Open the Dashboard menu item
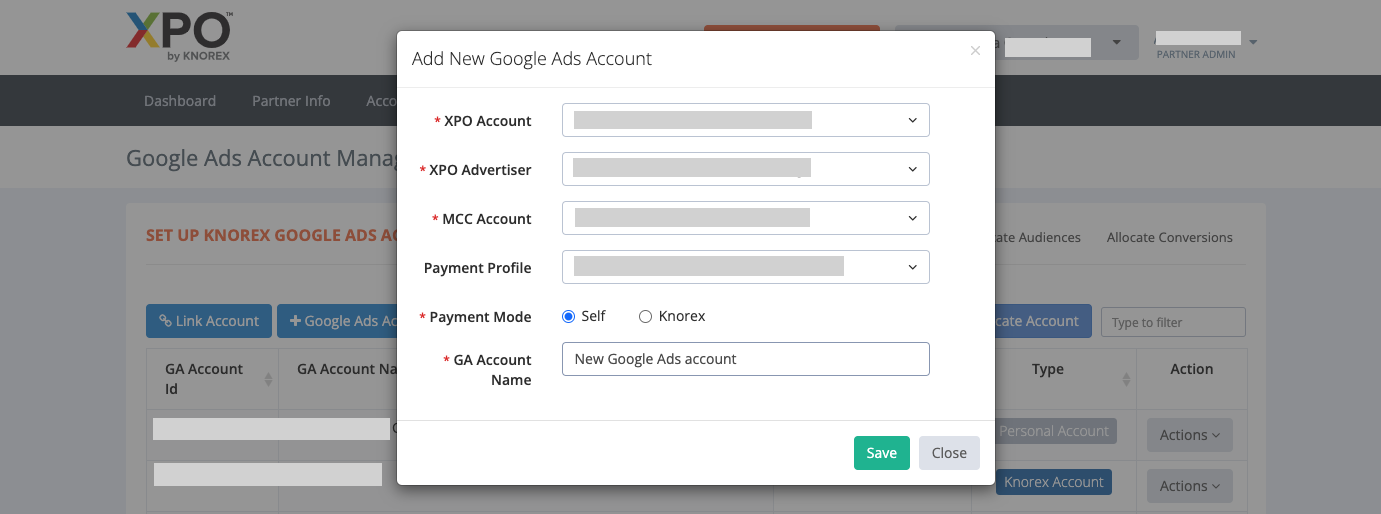Image resolution: width=1381 pixels, height=514 pixels. coord(180,101)
